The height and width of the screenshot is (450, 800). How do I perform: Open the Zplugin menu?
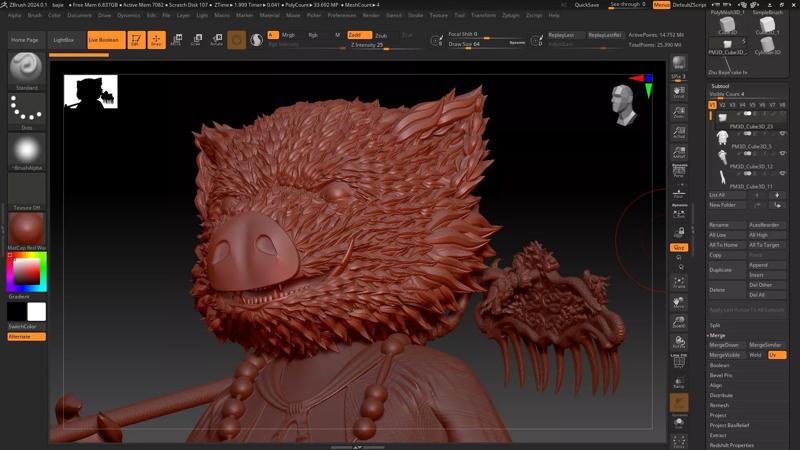pyautogui.click(x=510, y=15)
